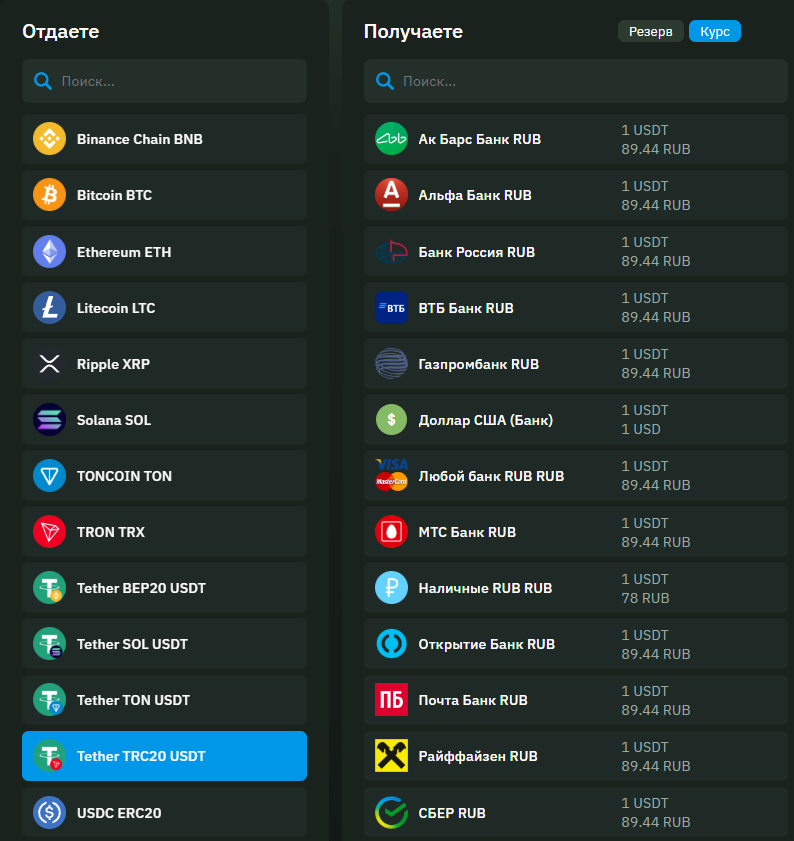Click the TONCOIN TON icon
794x841 pixels.
coord(49,476)
